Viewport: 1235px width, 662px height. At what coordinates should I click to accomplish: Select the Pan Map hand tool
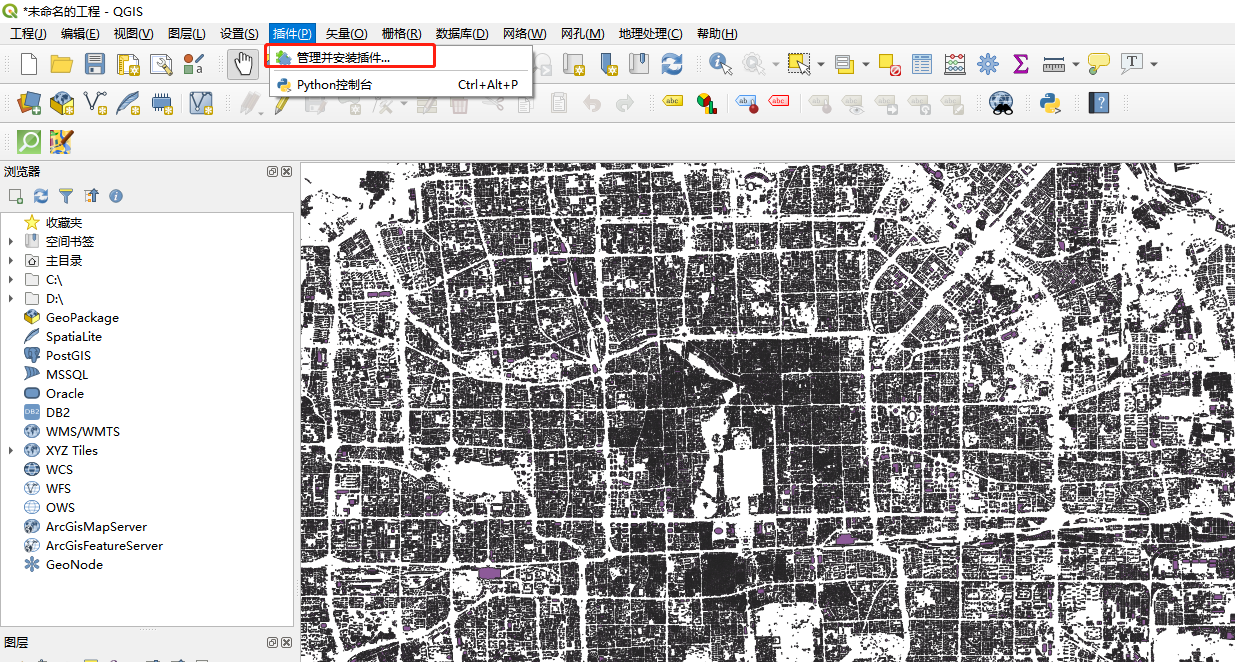pyautogui.click(x=243, y=64)
